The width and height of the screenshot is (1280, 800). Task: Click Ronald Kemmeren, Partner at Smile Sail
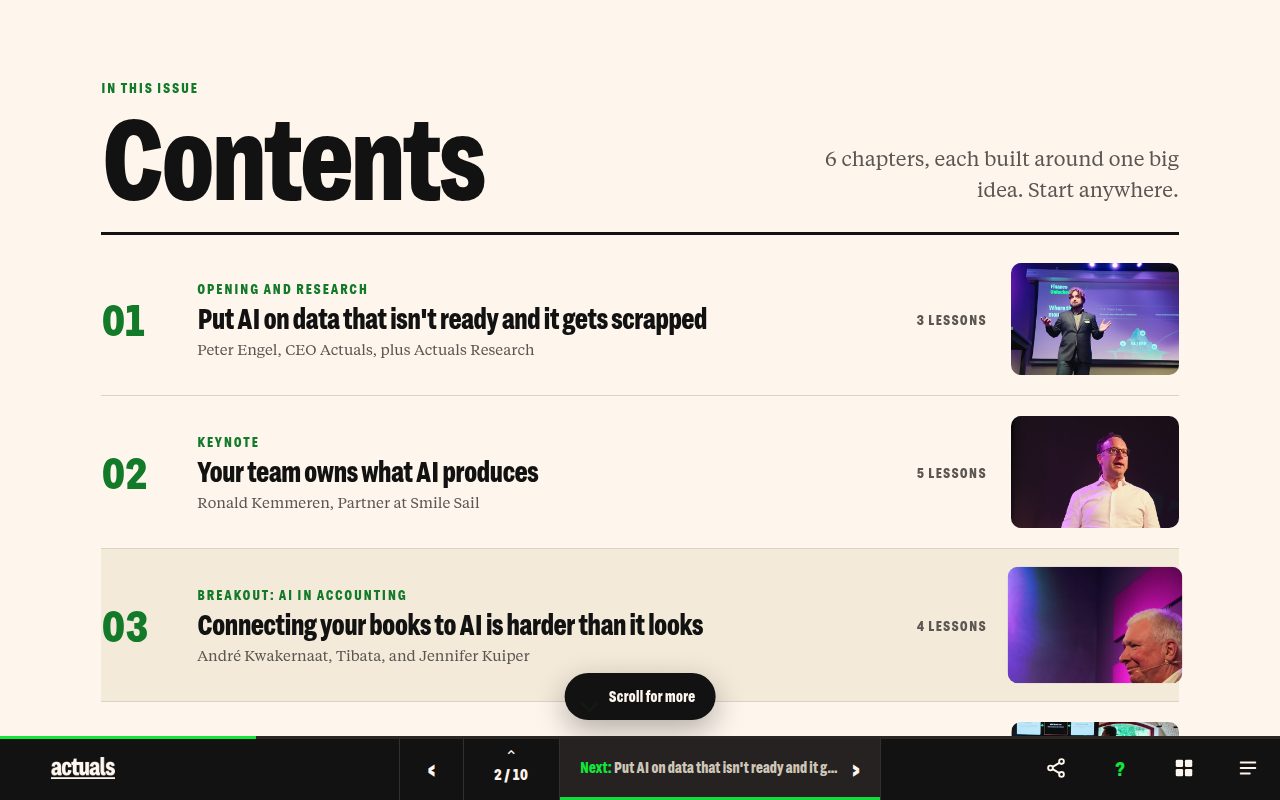(x=338, y=503)
